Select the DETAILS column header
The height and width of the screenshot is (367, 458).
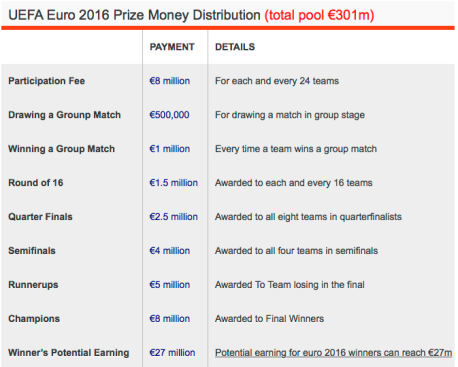pos(235,47)
